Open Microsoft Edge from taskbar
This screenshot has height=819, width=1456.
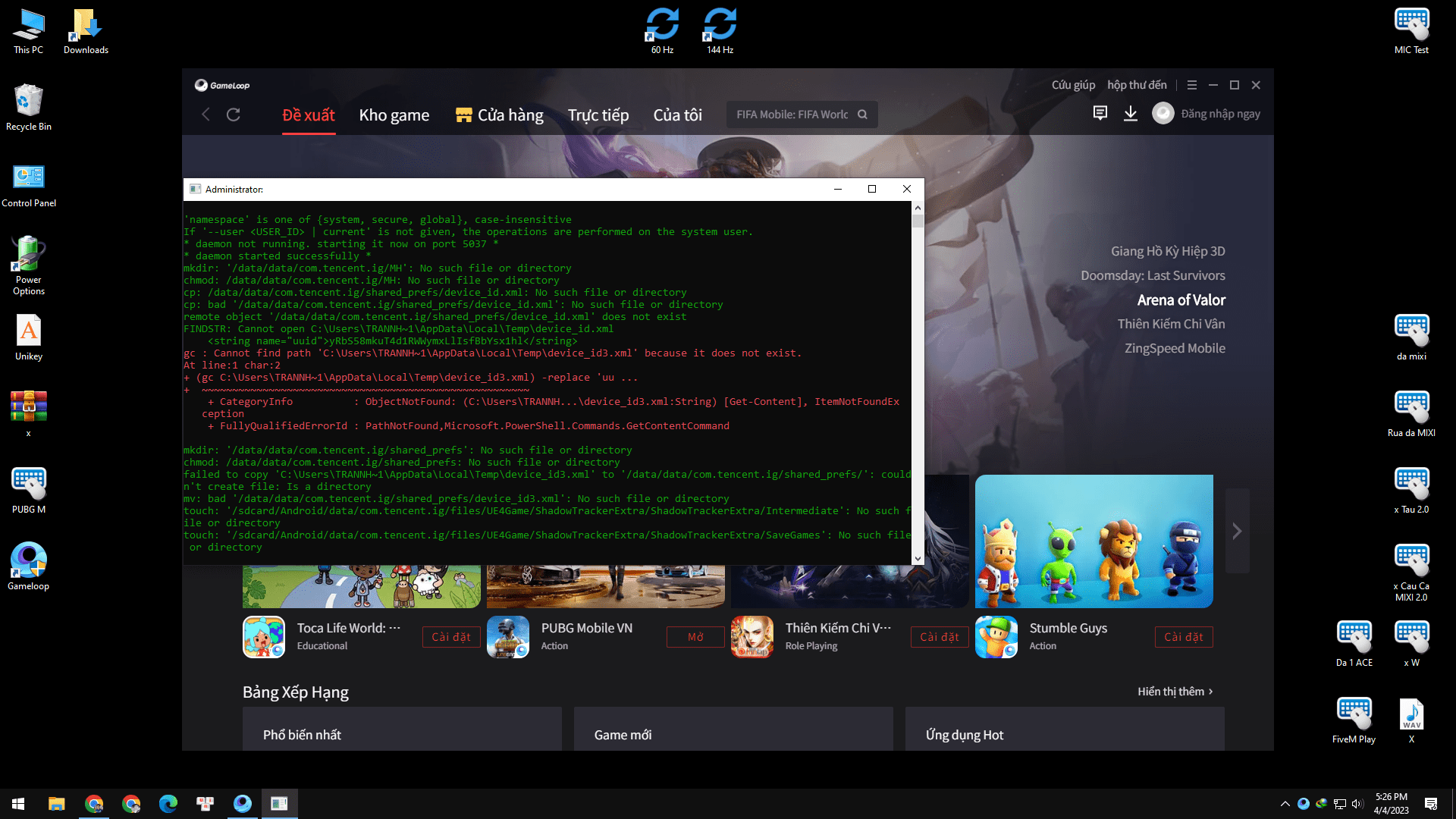tap(168, 804)
